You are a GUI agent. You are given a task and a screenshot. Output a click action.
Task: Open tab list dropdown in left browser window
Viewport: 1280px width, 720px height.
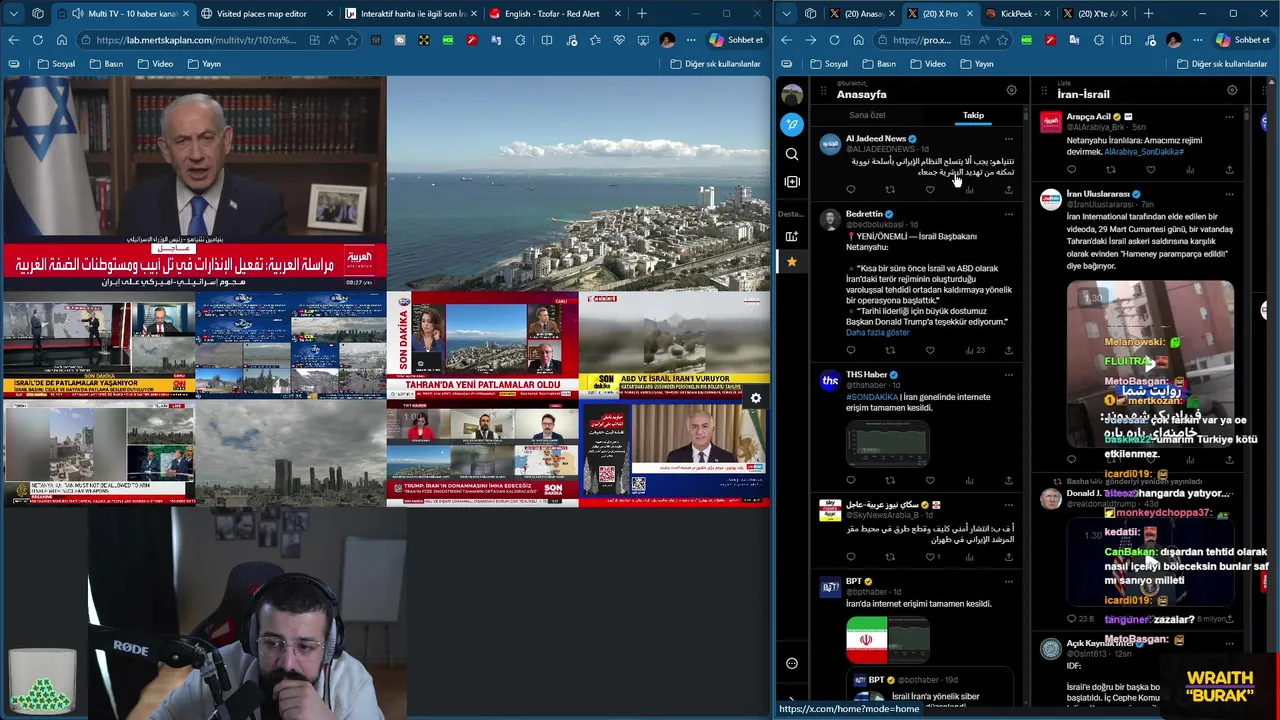click(x=12, y=14)
